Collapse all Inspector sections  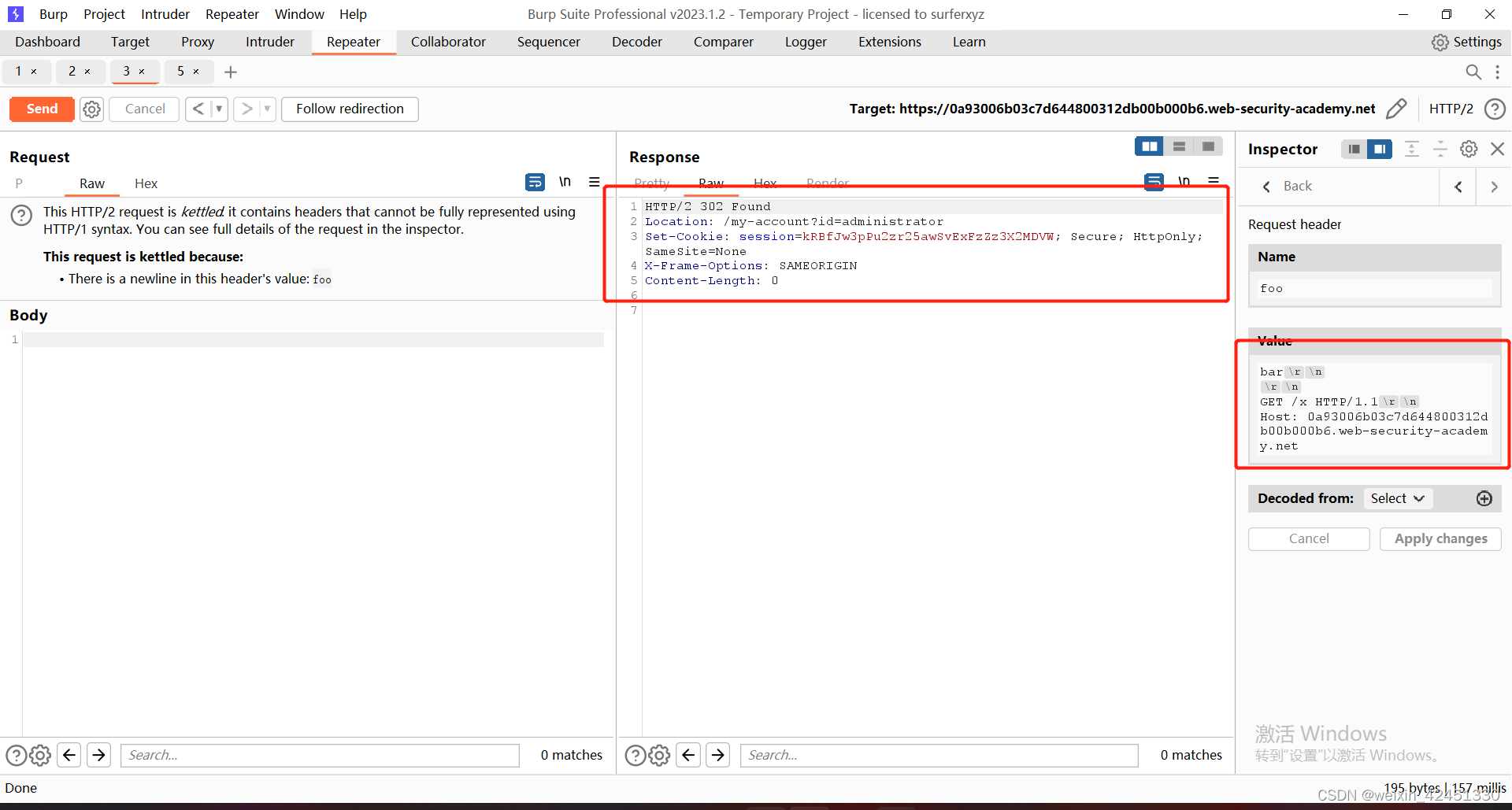point(1440,149)
